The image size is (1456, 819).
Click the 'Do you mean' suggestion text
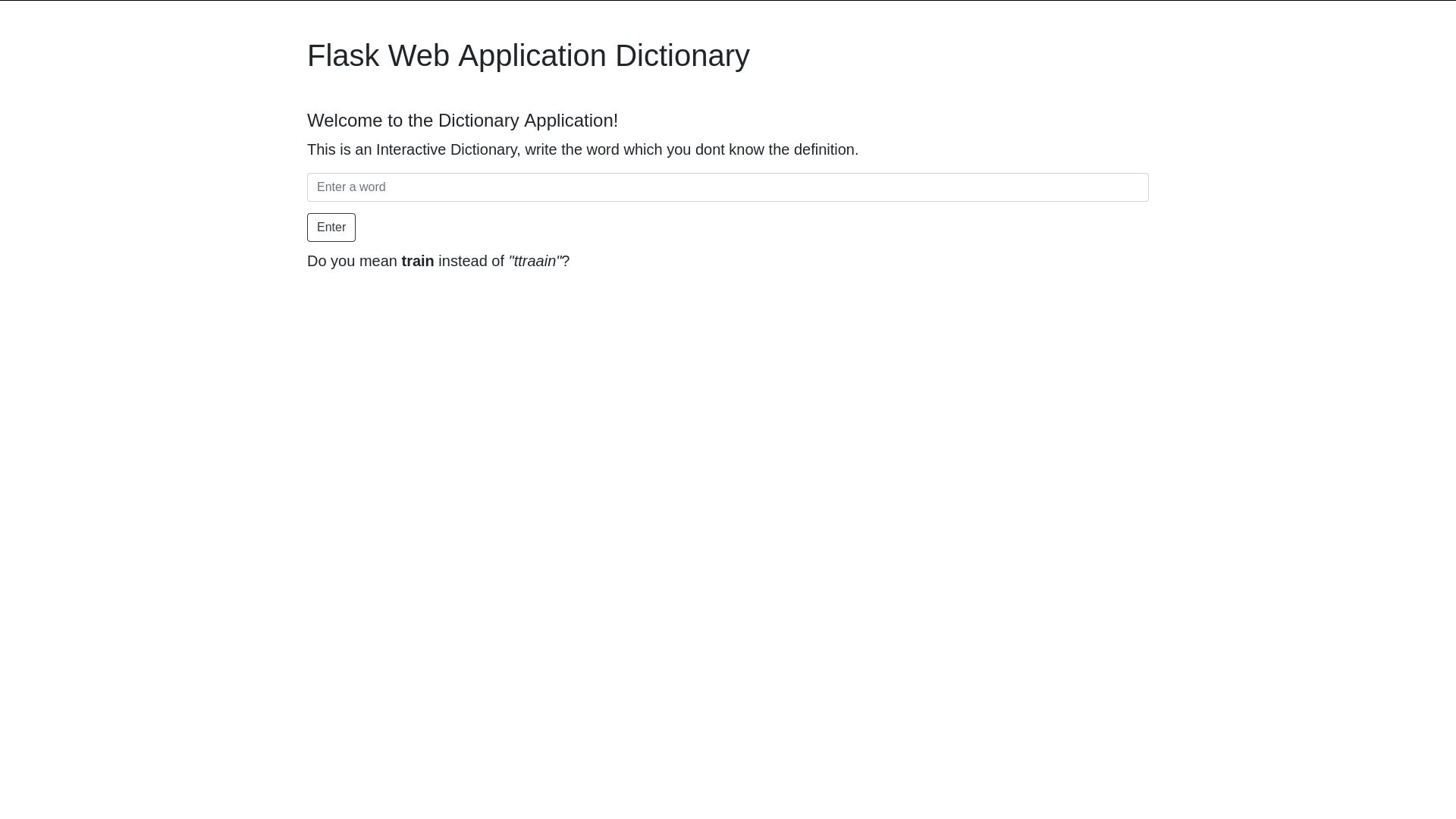(352, 262)
